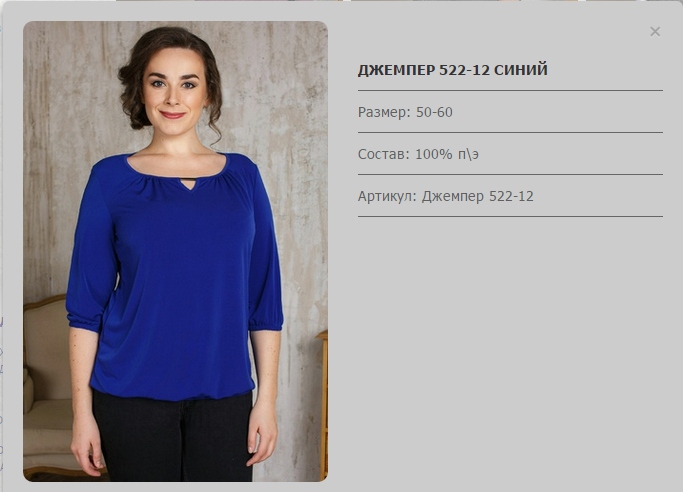Select the heading ДЖЕМПЕР 522-12 СИНИЙ

[452, 70]
